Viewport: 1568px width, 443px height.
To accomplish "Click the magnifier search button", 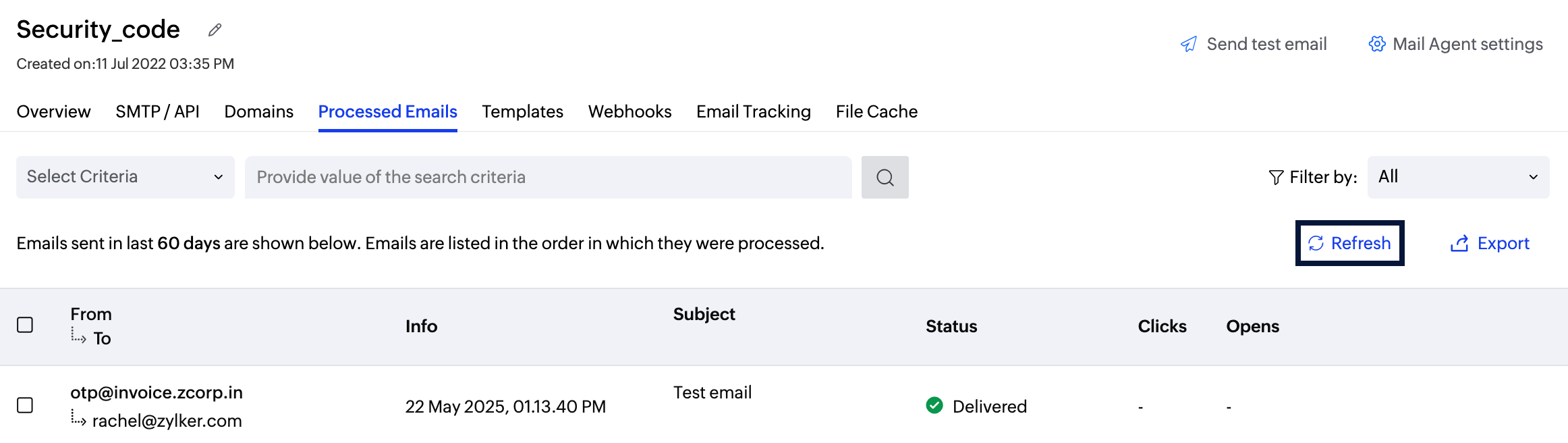I will [885, 178].
